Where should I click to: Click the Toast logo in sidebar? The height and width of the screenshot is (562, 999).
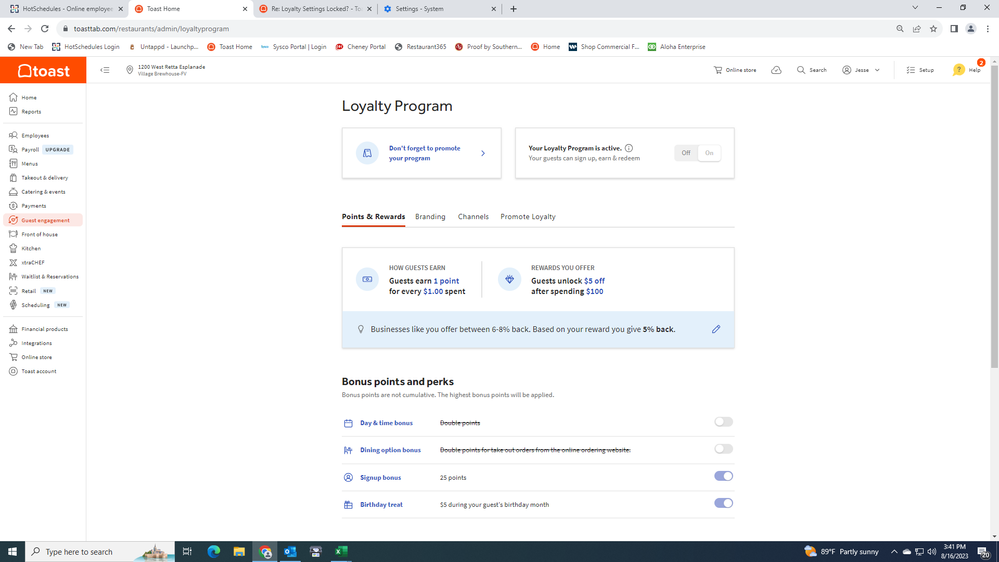43,70
